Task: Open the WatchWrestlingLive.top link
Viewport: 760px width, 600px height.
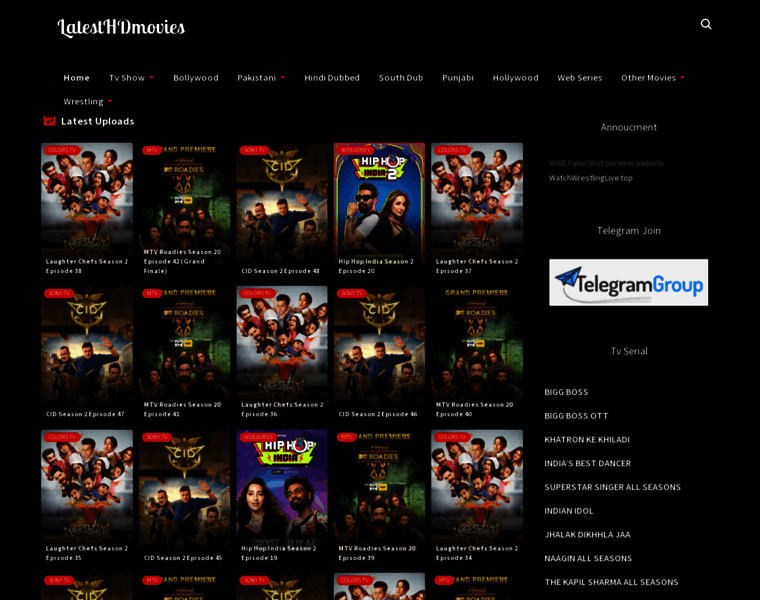Action: coord(590,178)
